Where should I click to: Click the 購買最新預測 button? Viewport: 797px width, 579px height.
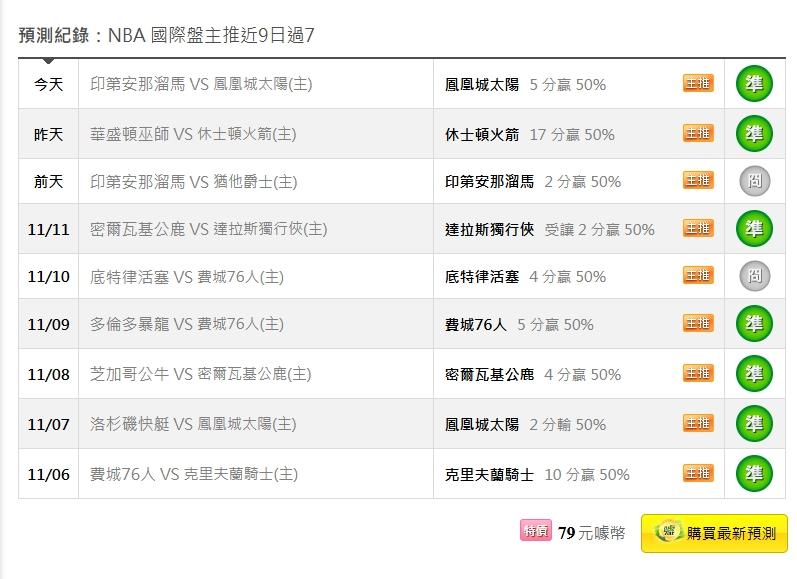coord(714,533)
